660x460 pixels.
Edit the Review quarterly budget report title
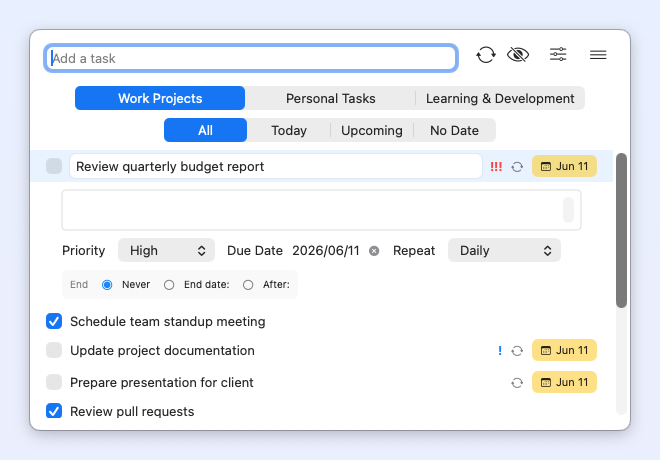(x=276, y=166)
